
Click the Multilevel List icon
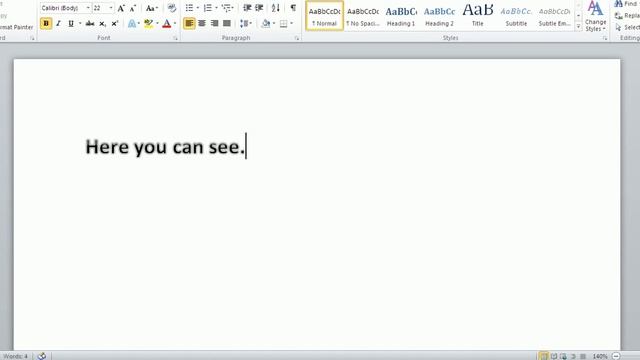(x=227, y=8)
